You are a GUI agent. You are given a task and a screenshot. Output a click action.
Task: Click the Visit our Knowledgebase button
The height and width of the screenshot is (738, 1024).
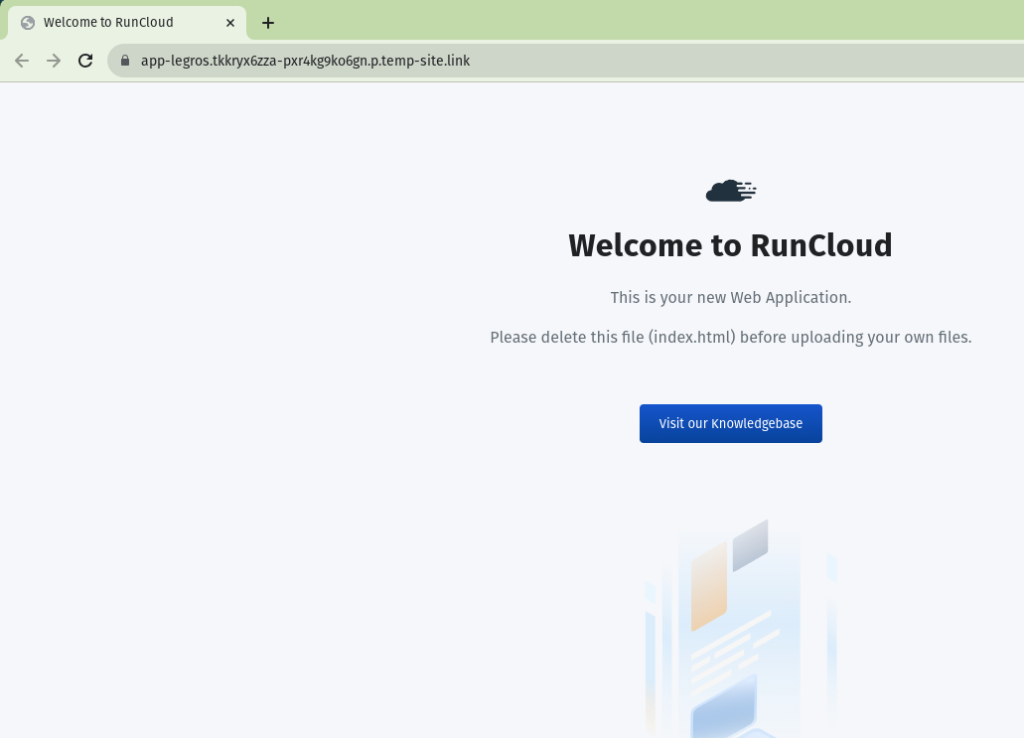731,423
